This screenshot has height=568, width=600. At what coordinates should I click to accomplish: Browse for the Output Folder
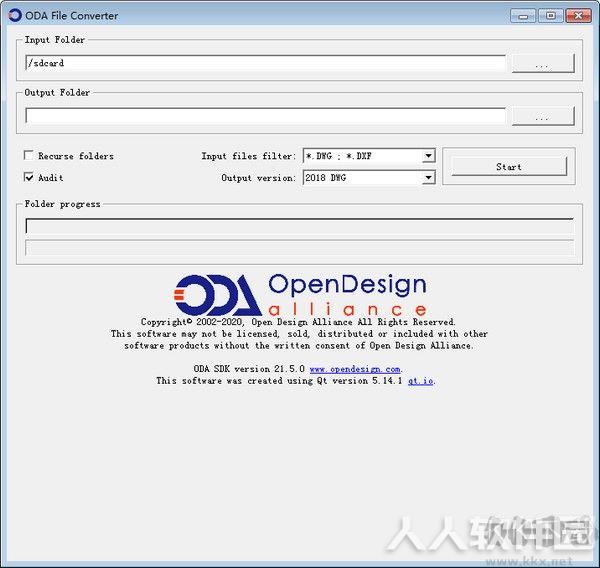click(543, 116)
